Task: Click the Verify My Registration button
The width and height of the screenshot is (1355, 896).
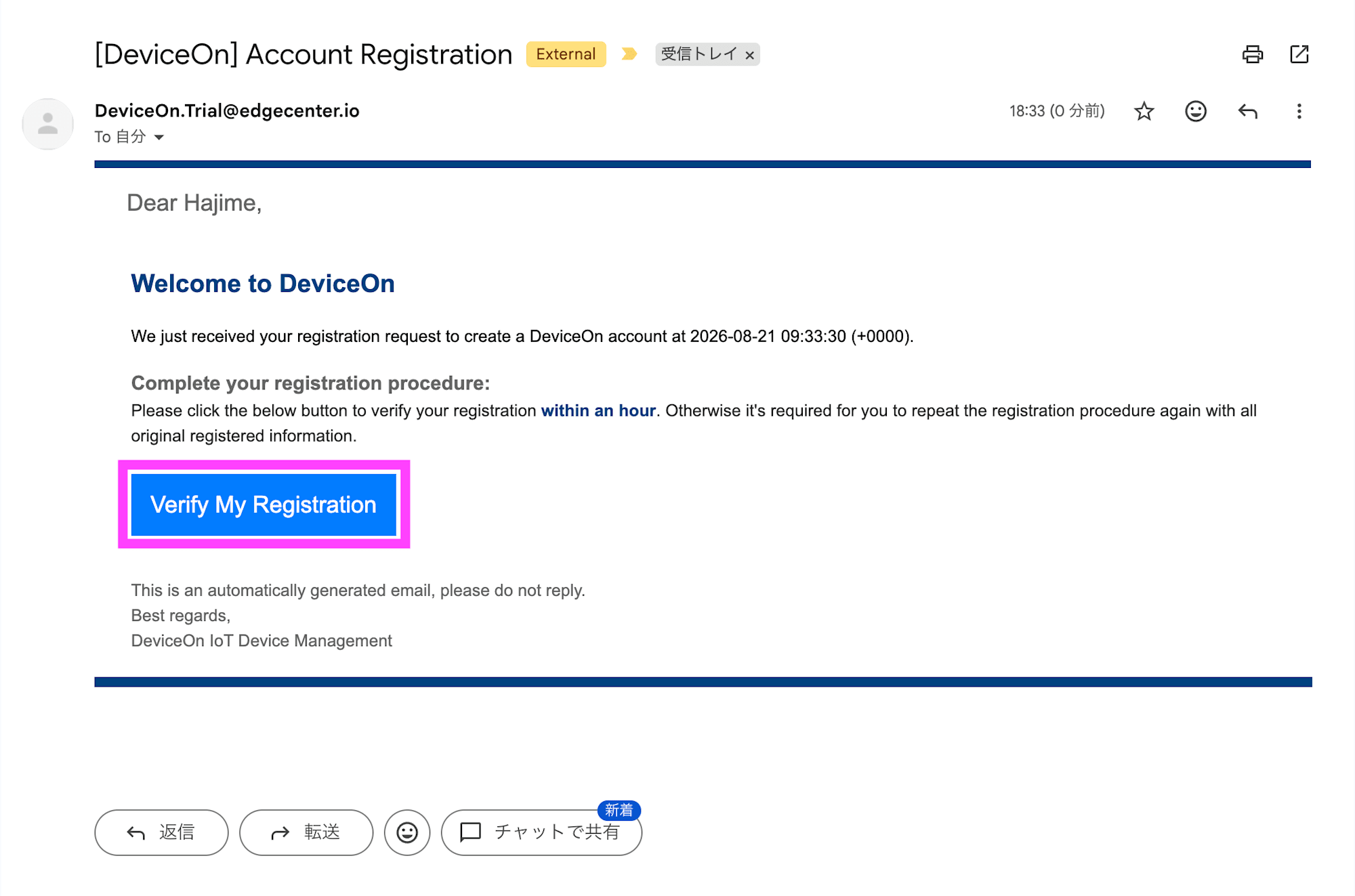Action: point(264,505)
